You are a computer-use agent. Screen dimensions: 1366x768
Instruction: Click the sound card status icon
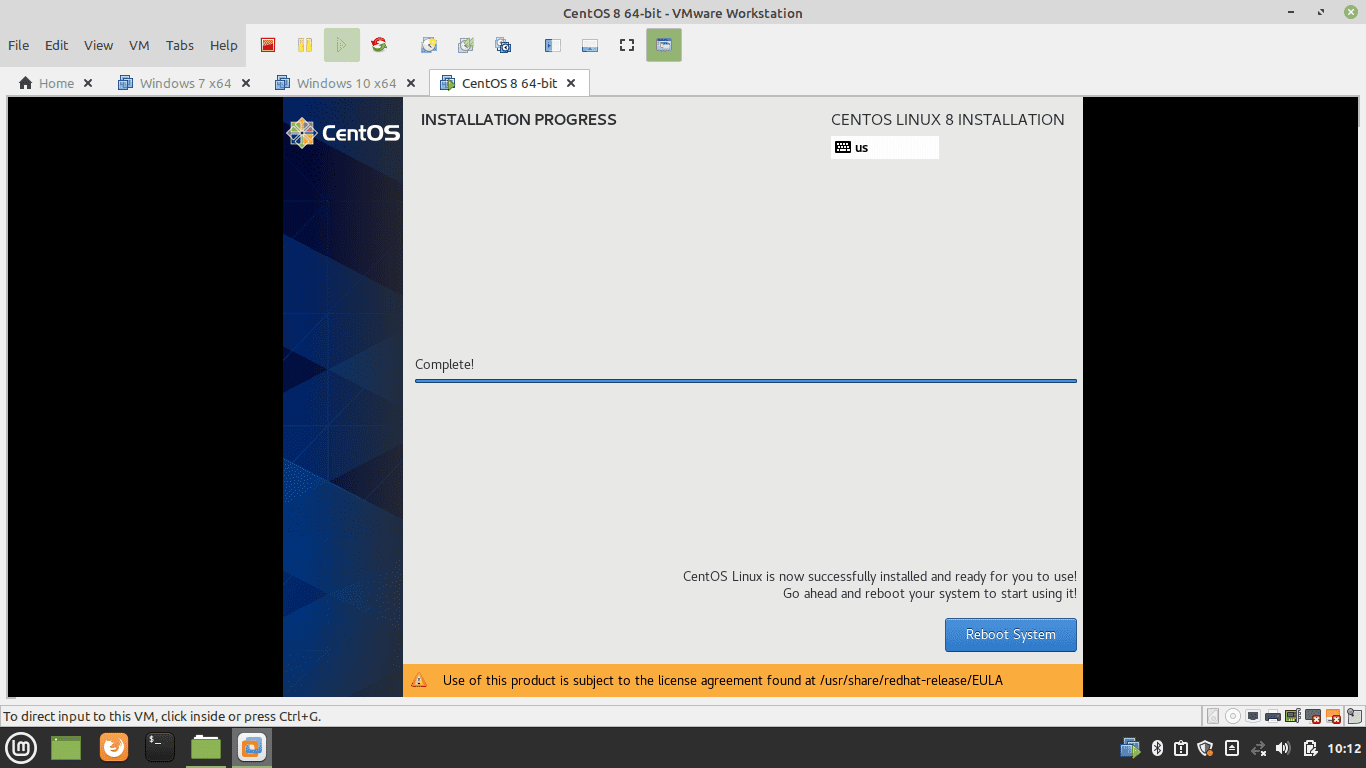pyautogui.click(x=1292, y=716)
